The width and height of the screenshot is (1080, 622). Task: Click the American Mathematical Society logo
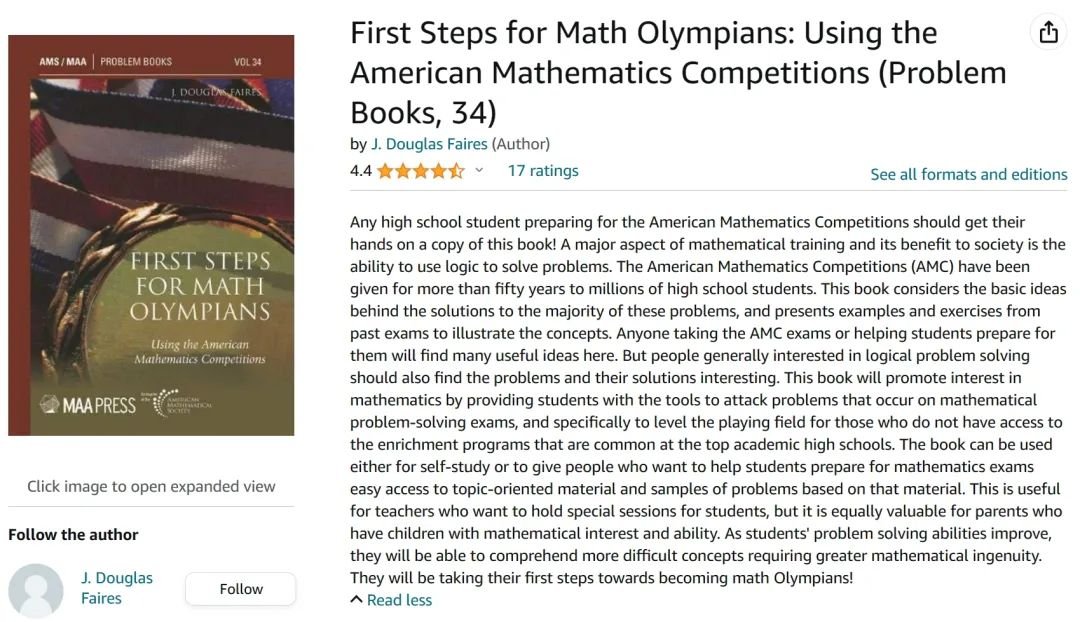tap(177, 402)
